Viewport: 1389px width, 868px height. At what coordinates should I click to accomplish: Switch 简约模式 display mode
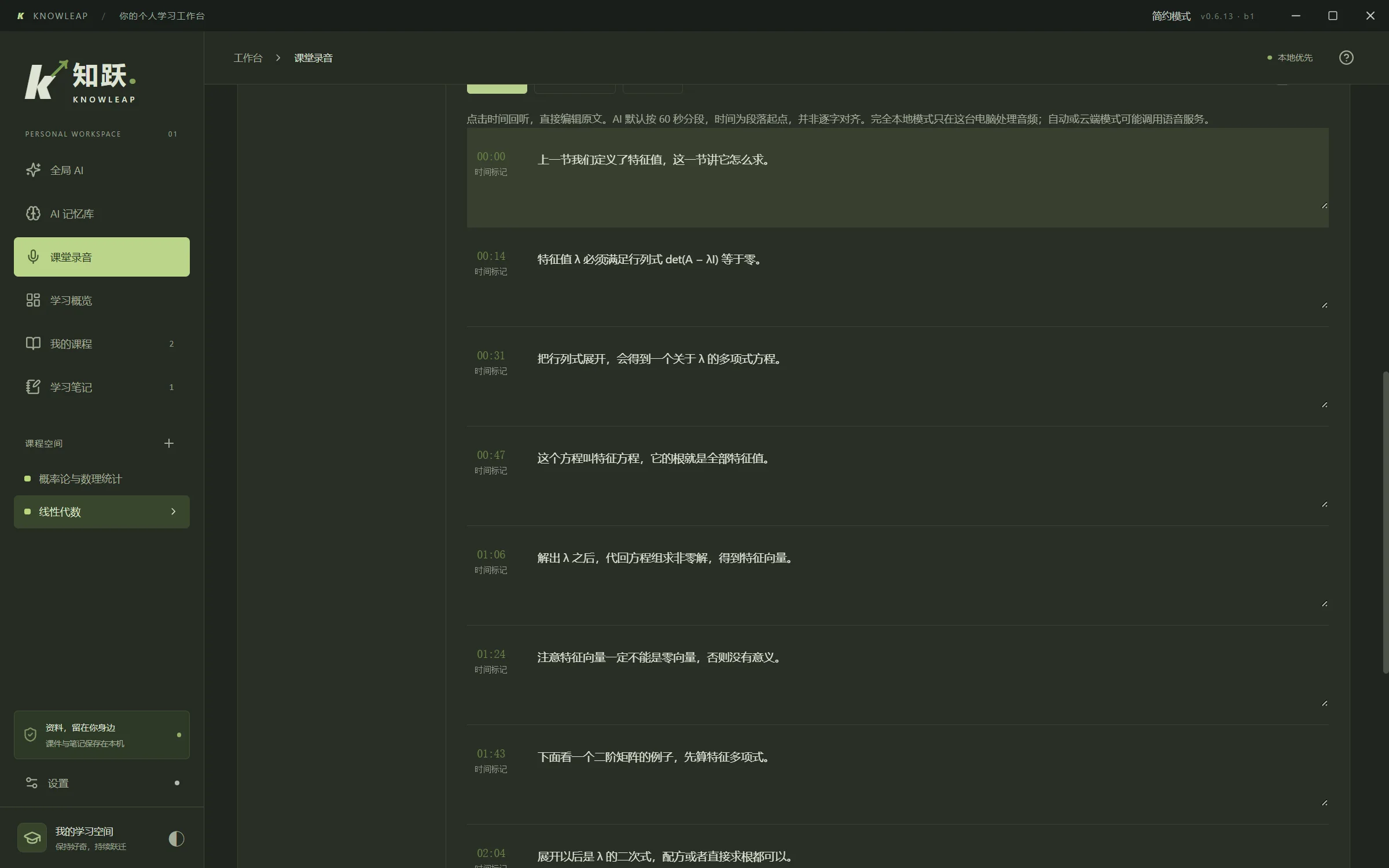(x=1171, y=16)
